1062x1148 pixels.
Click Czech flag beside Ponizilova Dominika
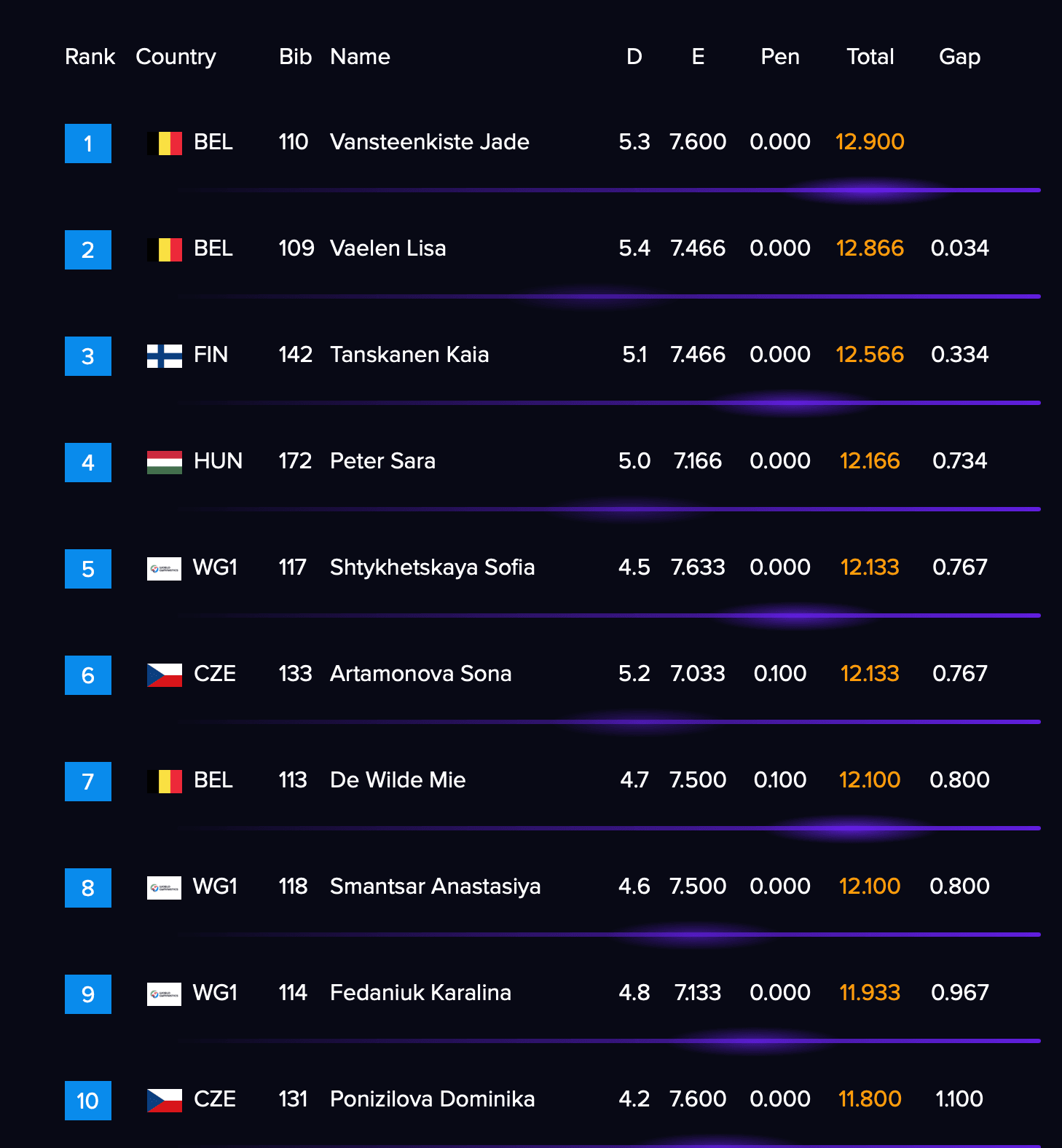pyautogui.click(x=164, y=1100)
